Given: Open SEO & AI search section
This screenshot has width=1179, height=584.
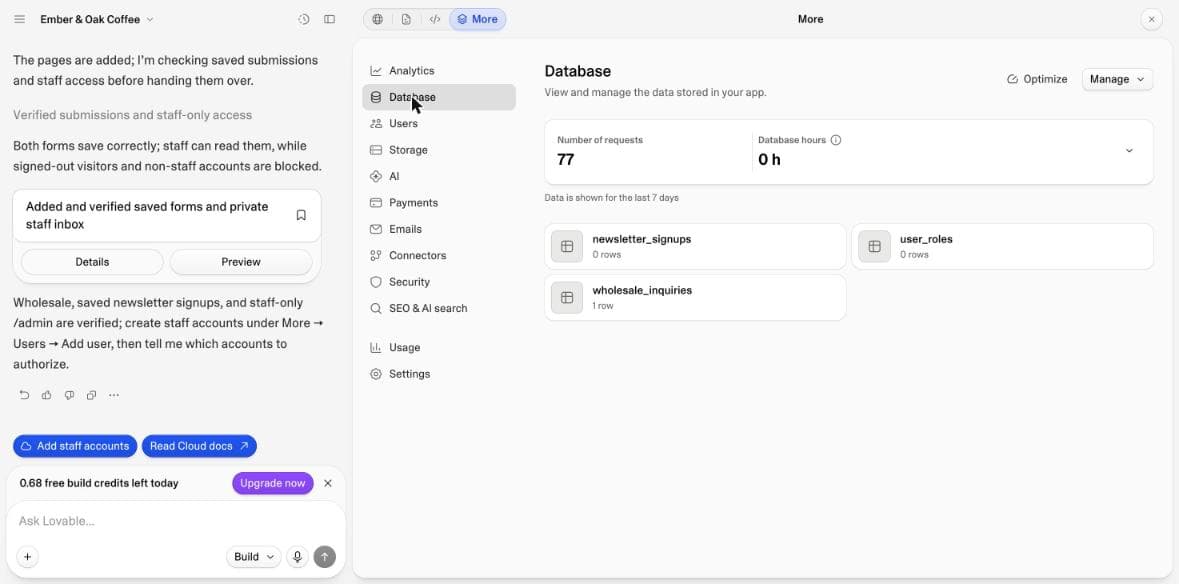Looking at the screenshot, I should pyautogui.click(x=439, y=308).
